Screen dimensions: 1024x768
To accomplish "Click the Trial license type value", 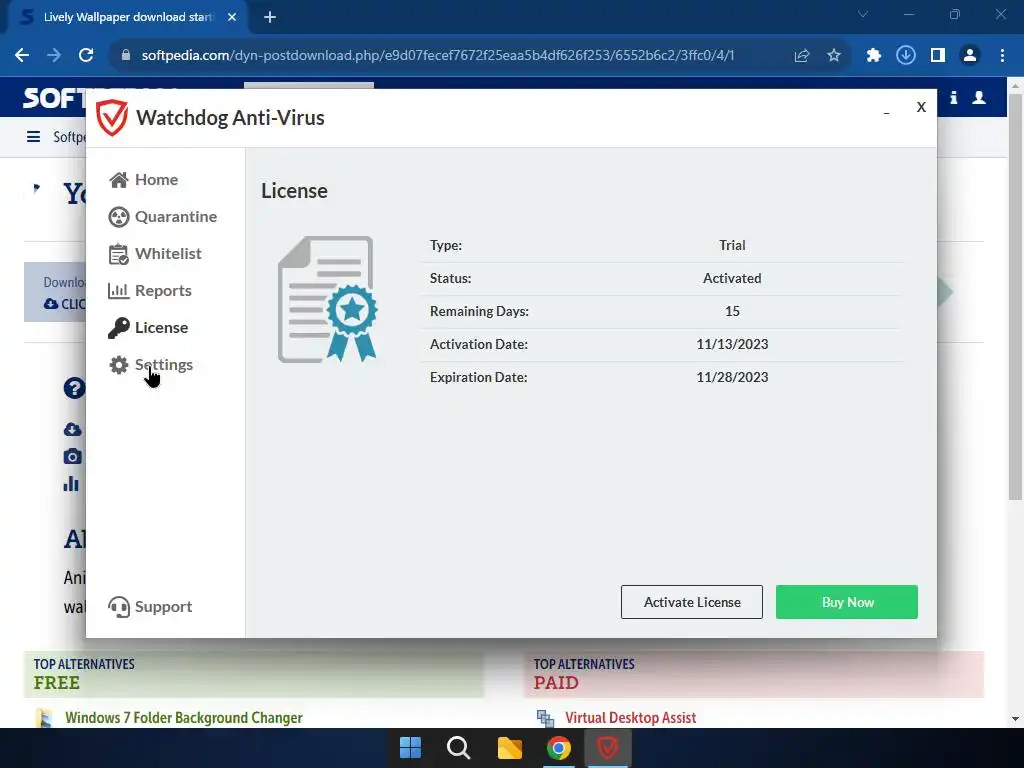I will (732, 246).
